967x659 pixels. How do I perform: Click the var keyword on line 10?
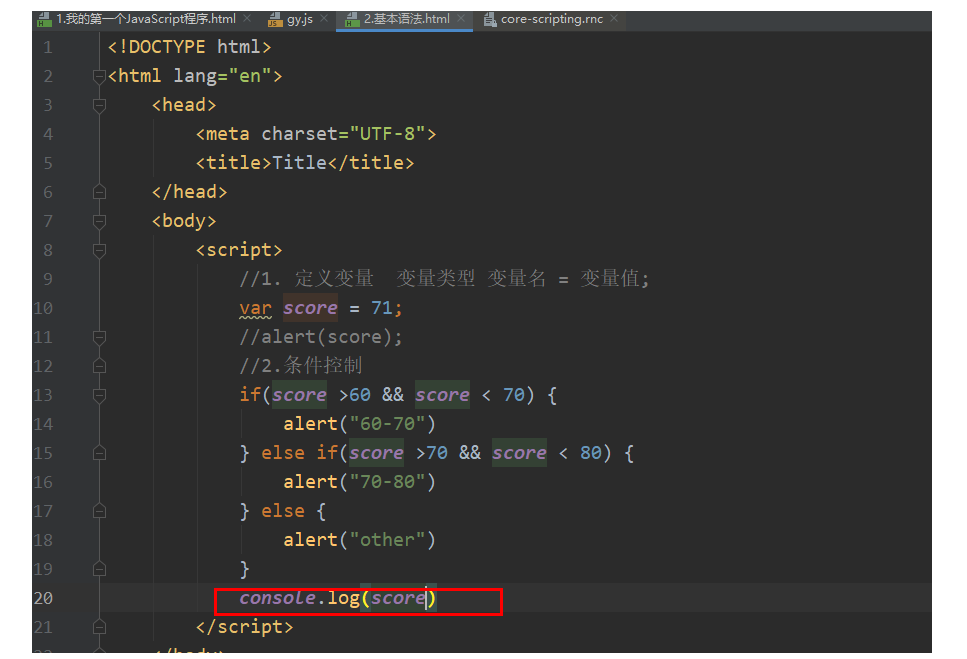[x=255, y=308]
